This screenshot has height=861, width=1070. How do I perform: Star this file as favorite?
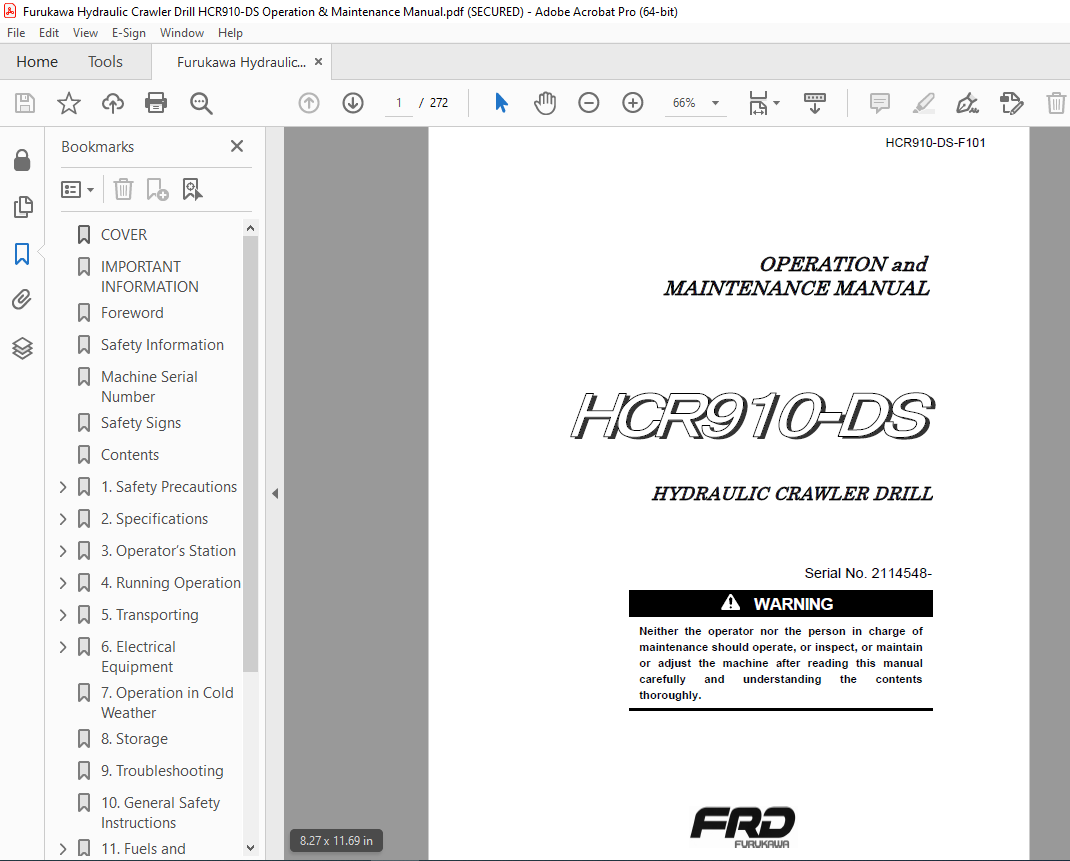(69, 103)
